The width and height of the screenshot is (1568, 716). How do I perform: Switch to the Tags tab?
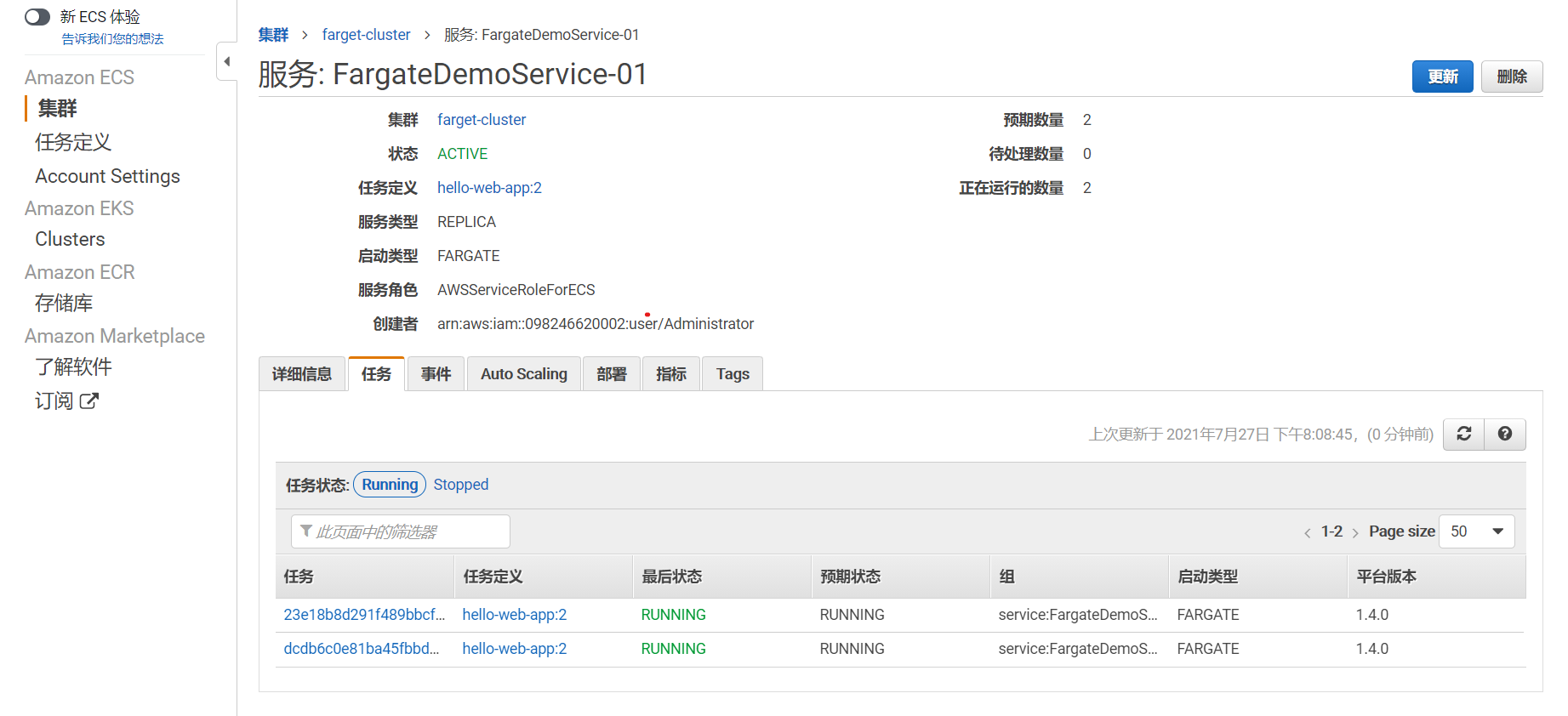(x=733, y=374)
